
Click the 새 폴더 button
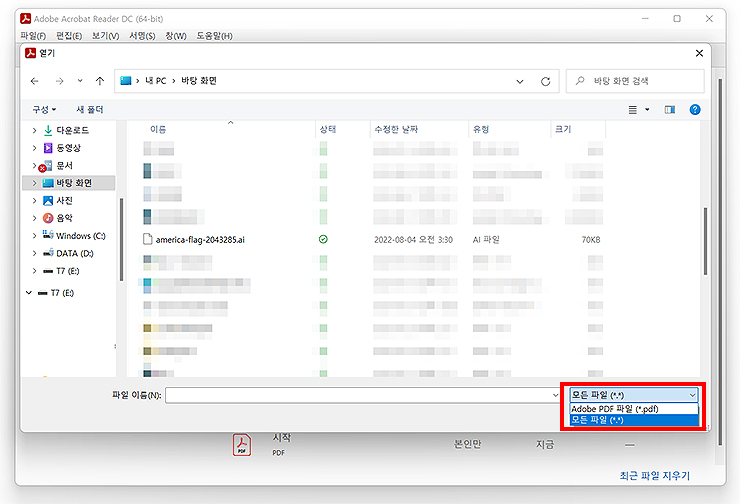click(x=90, y=109)
